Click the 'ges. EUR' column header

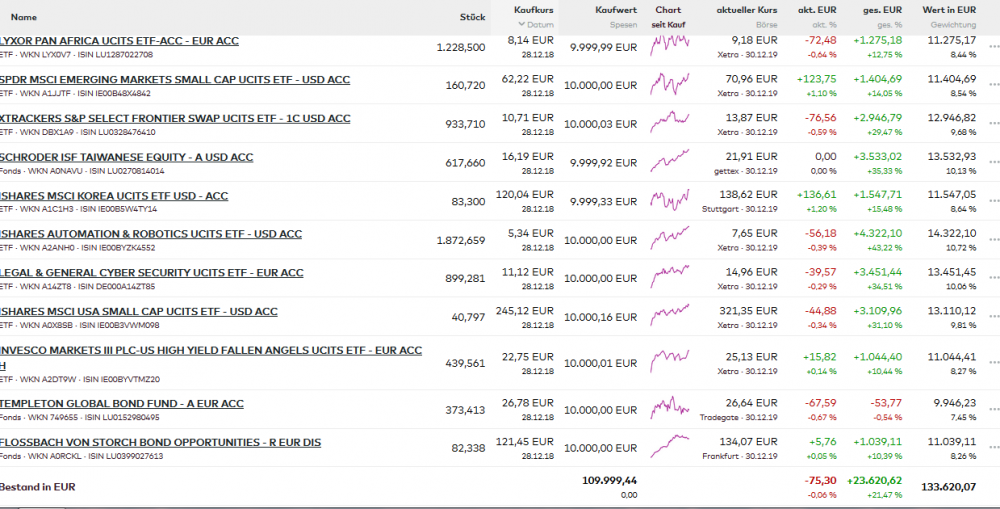point(881,10)
